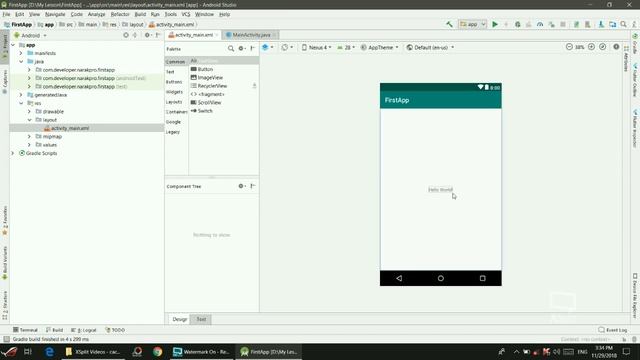Open the Refactor menu

click(x=120, y=14)
